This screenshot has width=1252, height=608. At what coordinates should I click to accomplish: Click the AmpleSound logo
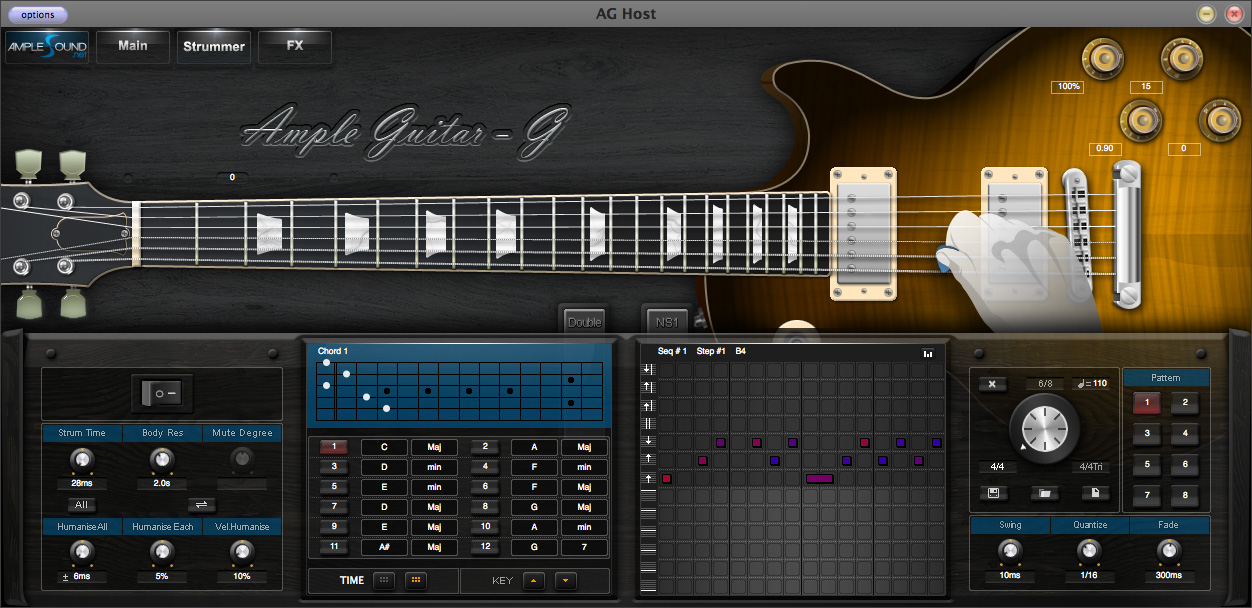point(47,46)
